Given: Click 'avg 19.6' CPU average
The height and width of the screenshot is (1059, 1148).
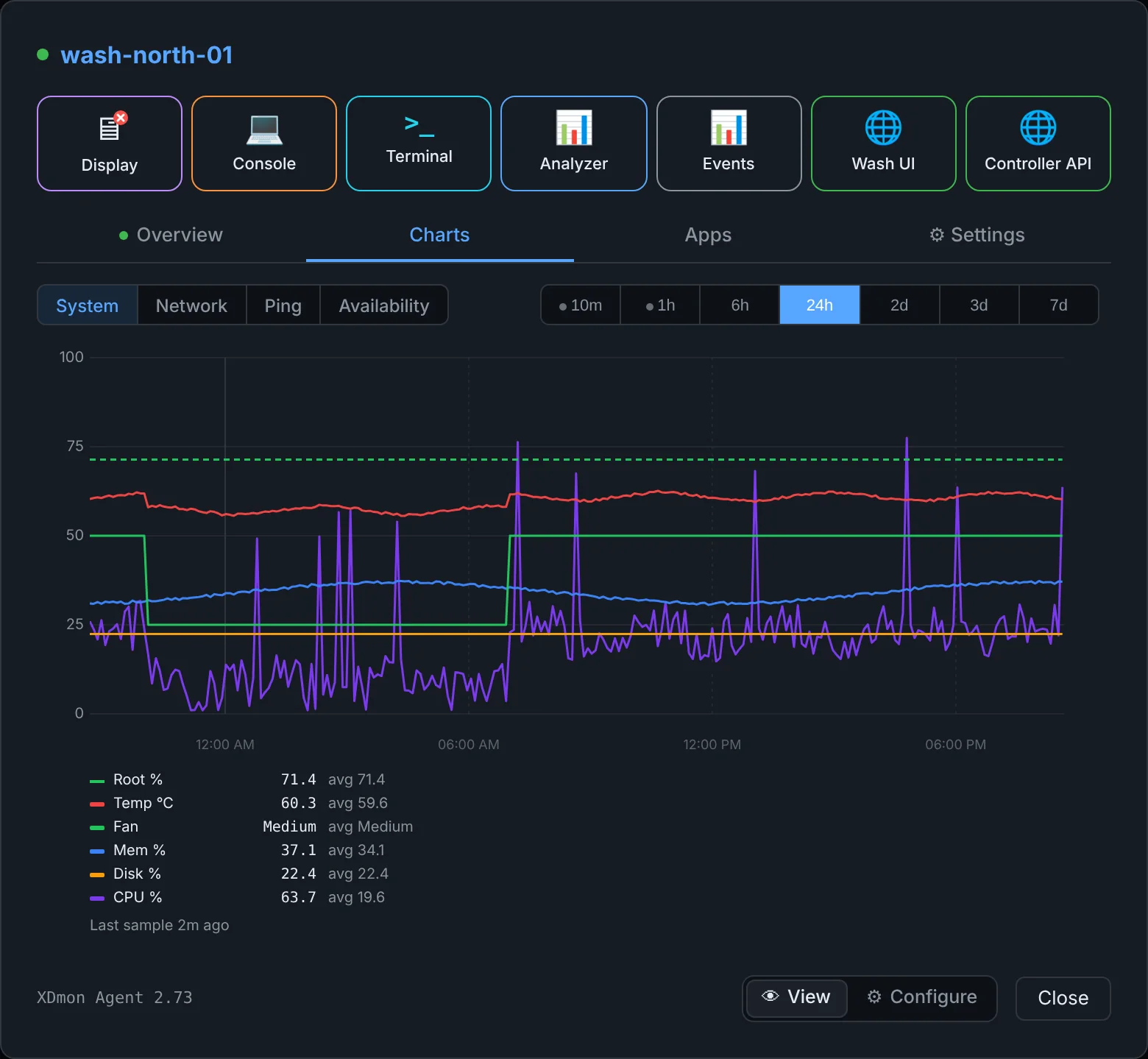Looking at the screenshot, I should tap(356, 897).
